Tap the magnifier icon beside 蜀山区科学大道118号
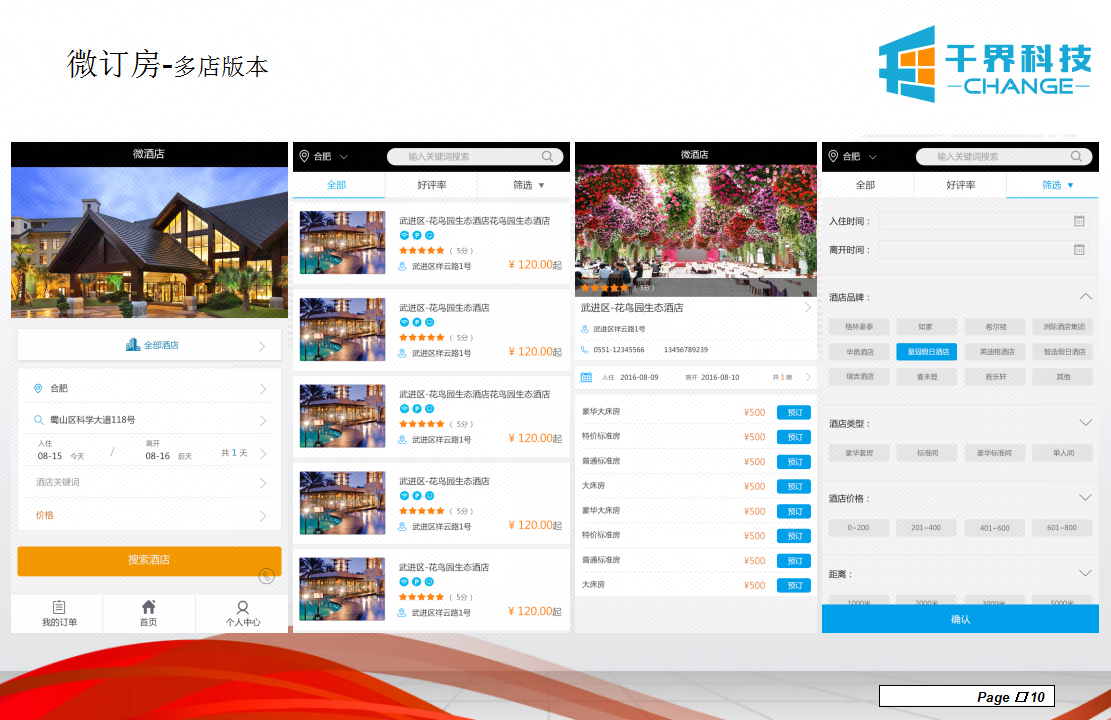The image size is (1111, 720). pos(39,420)
